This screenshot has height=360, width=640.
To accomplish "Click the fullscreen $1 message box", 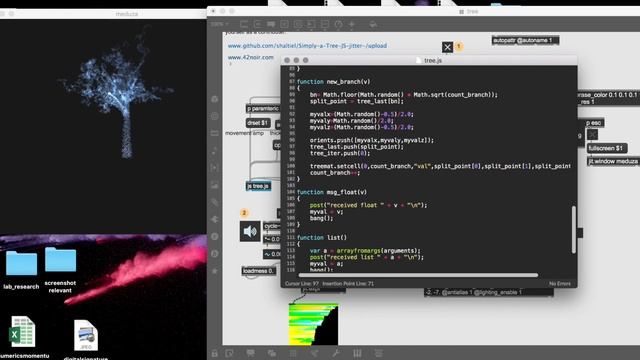I will click(x=607, y=148).
